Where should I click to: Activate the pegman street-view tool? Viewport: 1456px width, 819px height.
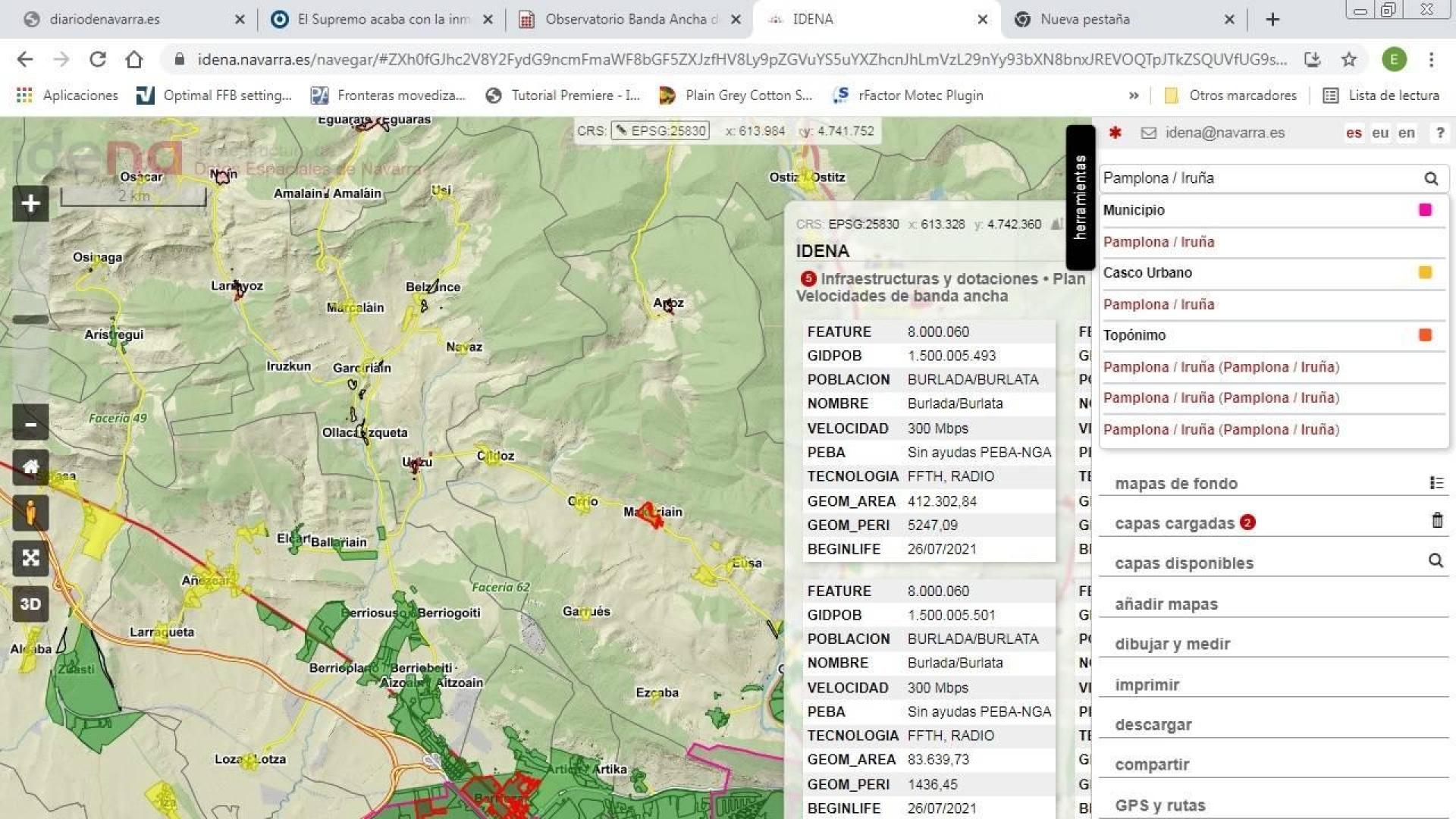coord(30,513)
